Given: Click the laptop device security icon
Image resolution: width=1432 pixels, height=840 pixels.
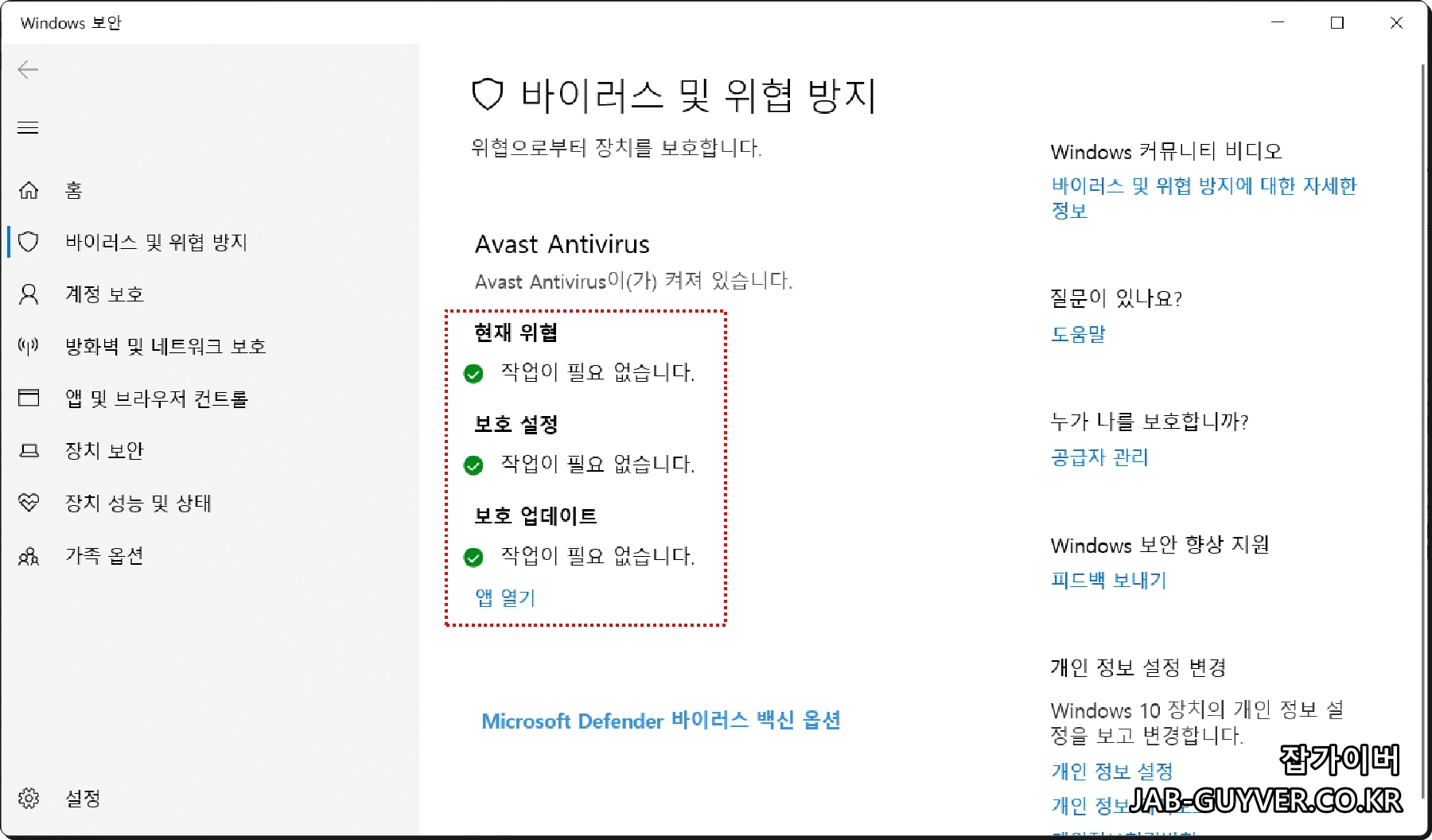Looking at the screenshot, I should point(29,451).
